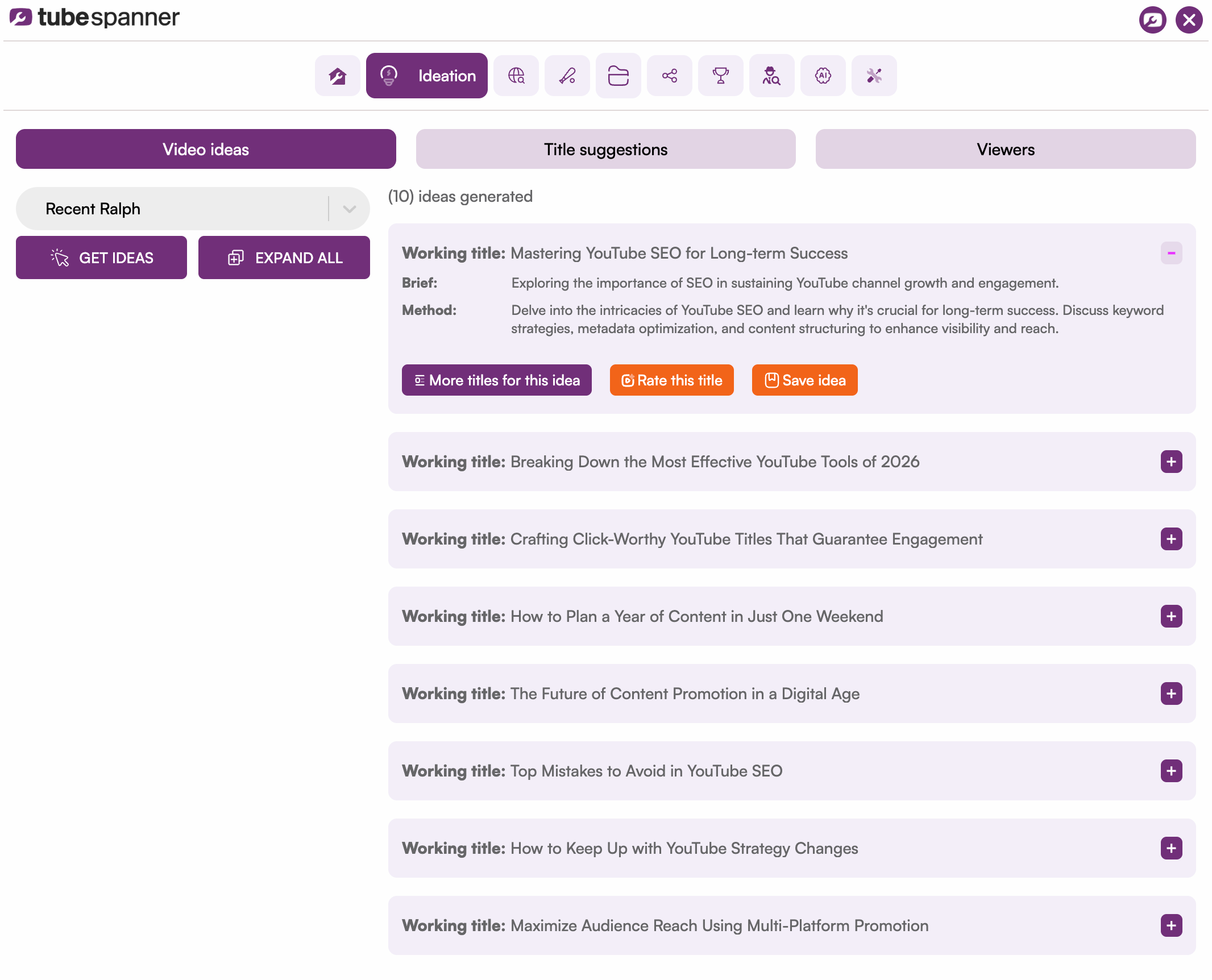Expand the Future of Content Promotion idea
Screen dimensions: 1212x980
point(1172,694)
